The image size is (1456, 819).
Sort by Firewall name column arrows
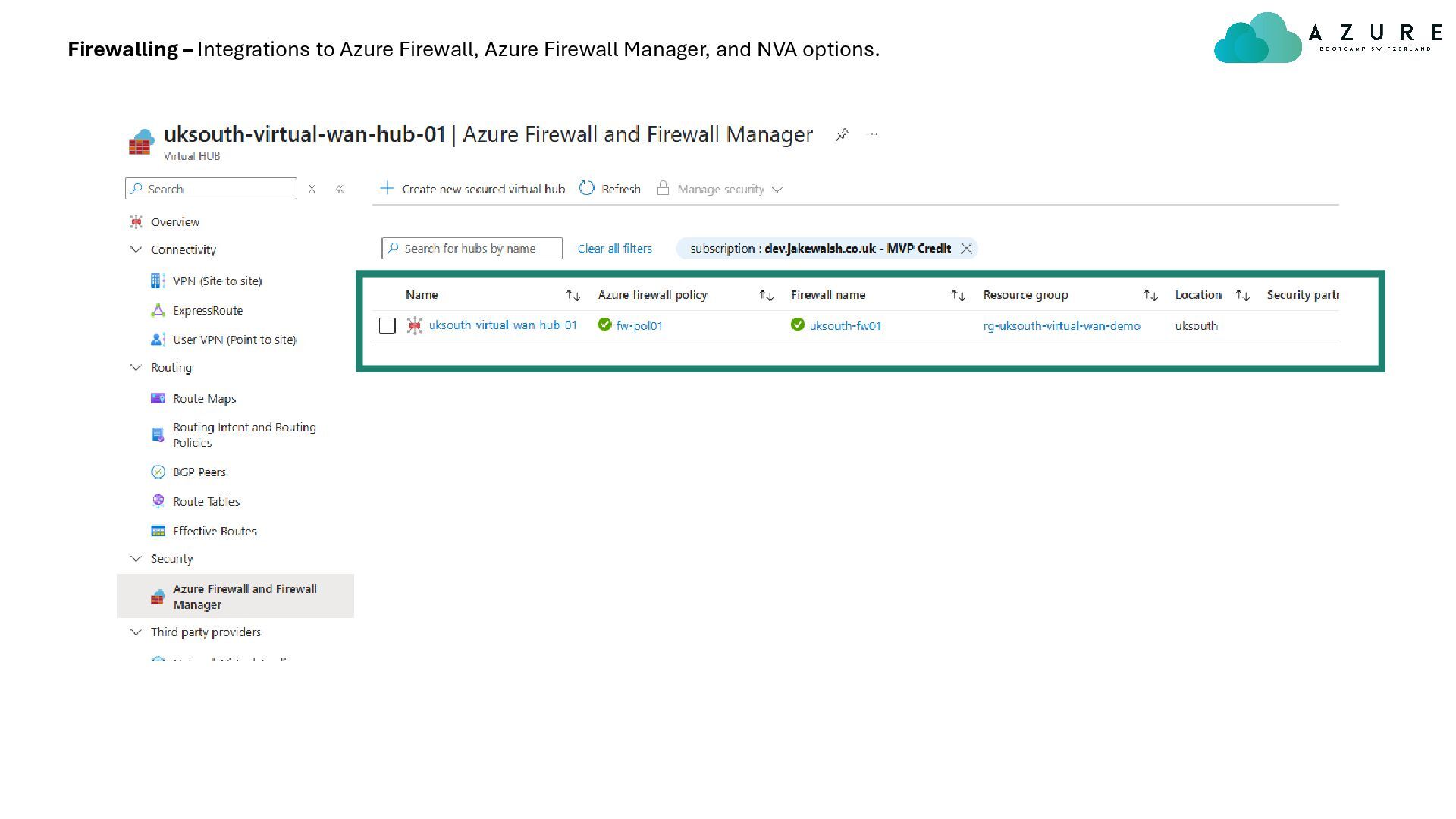click(958, 295)
